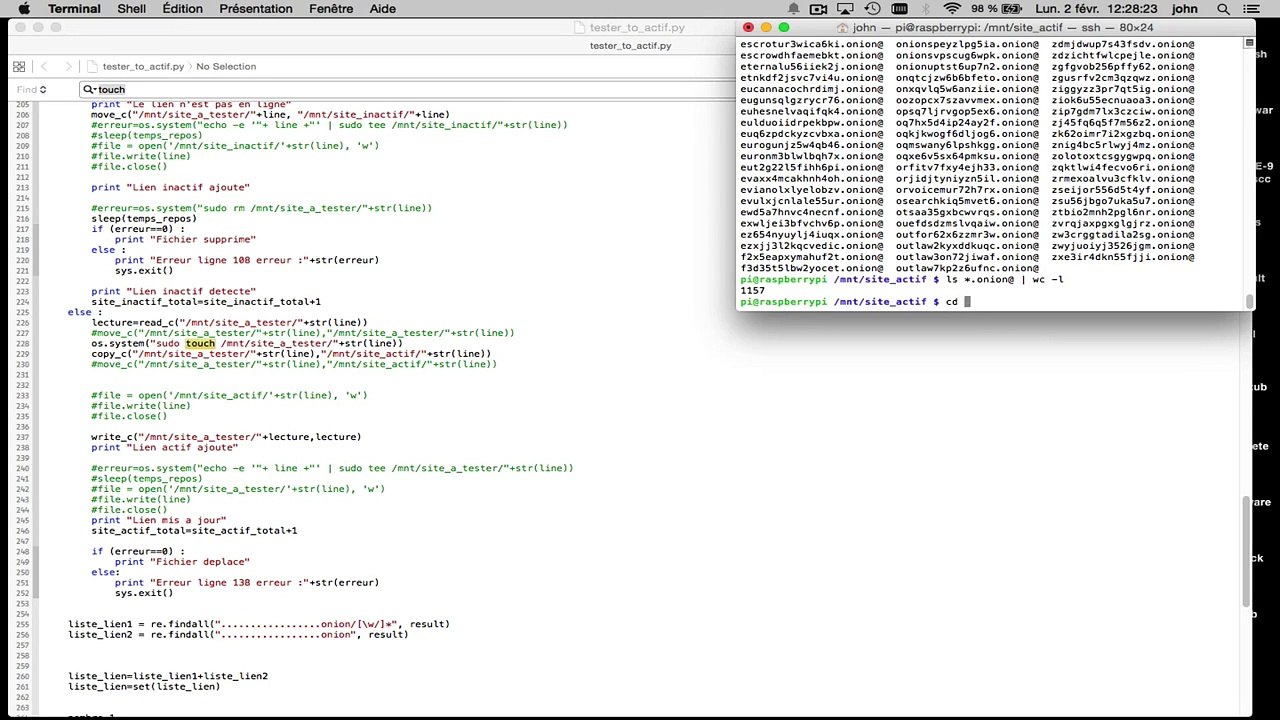This screenshot has height=720, width=1280.
Task: Click the home folder icon in Terminal title
Action: point(842,28)
